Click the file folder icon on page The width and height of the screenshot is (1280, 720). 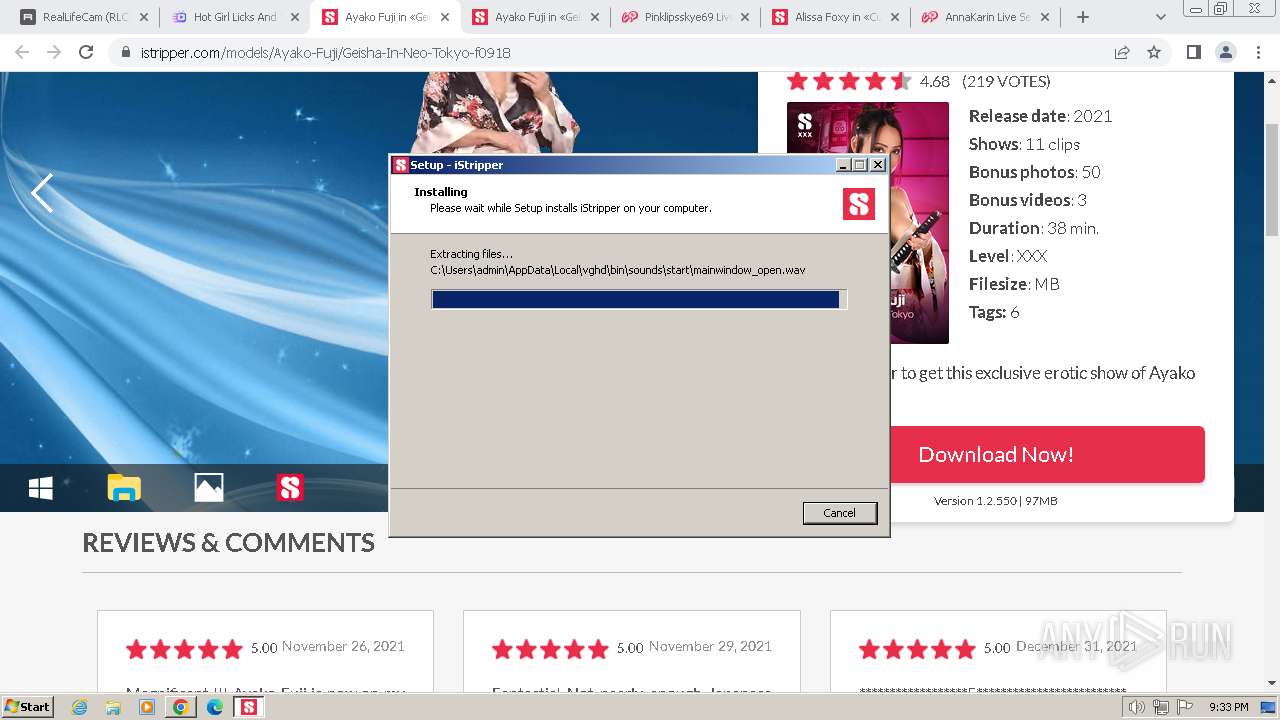(124, 488)
